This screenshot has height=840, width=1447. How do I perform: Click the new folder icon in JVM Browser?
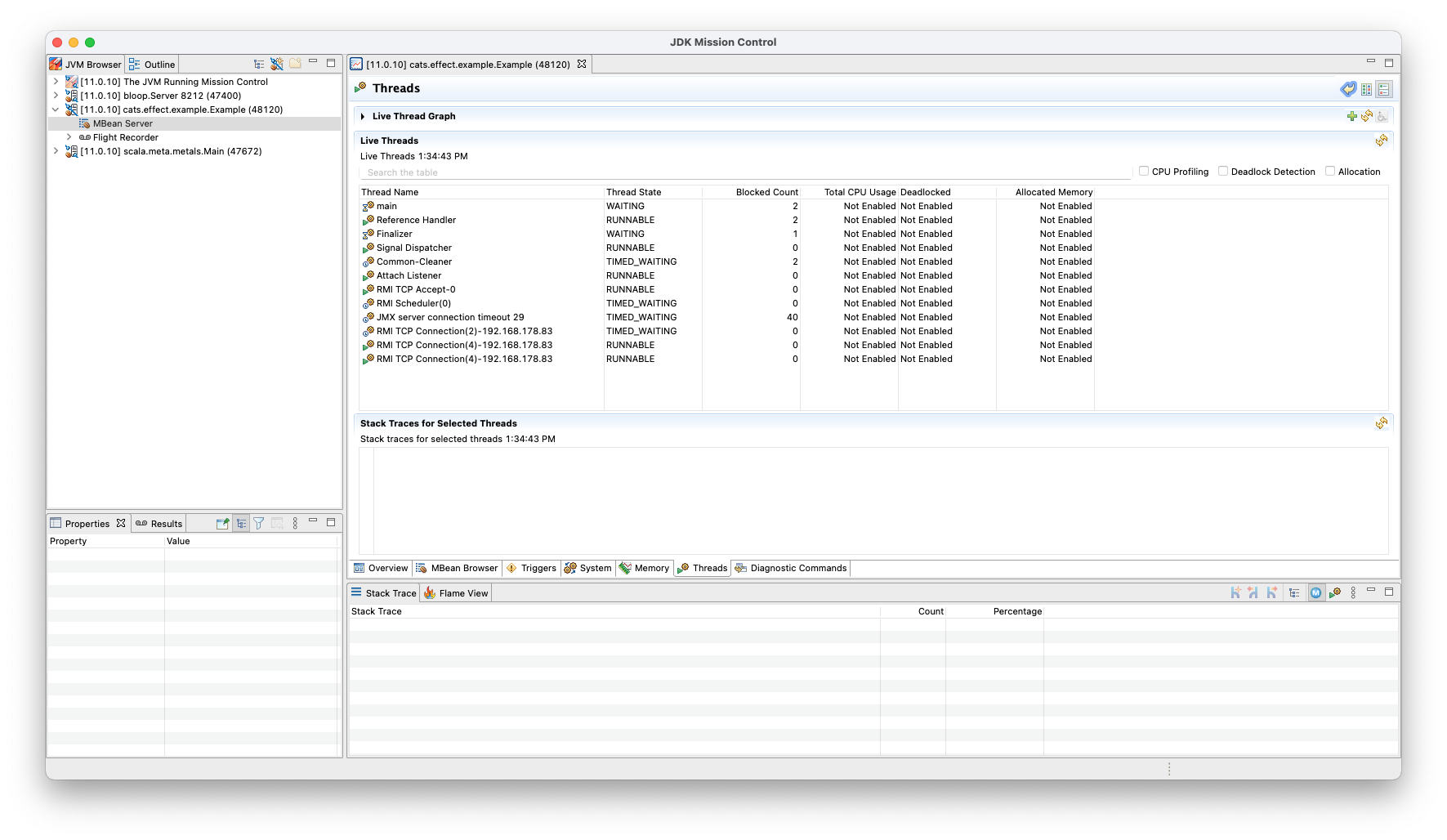[295, 64]
